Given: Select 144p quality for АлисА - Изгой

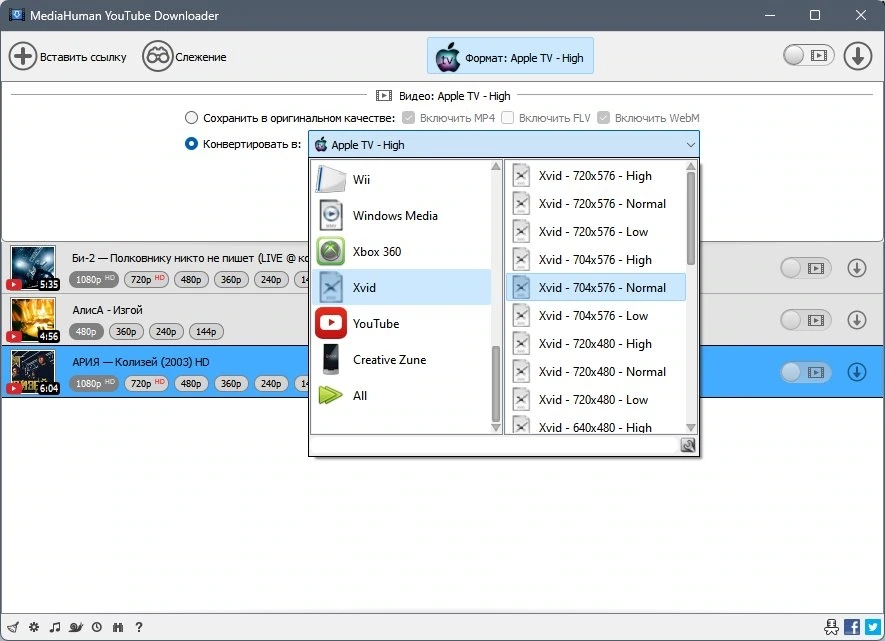Looking at the screenshot, I should 206,332.
